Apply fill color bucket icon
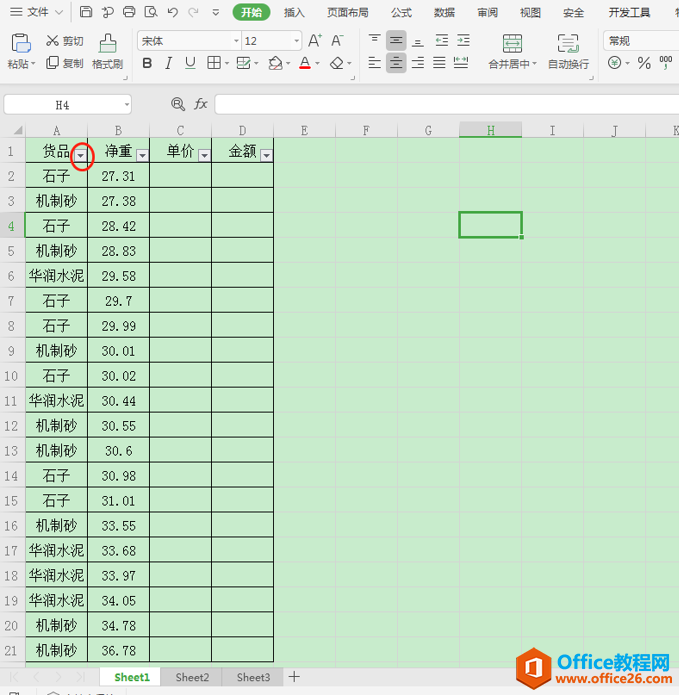This screenshot has height=696, width=679. tap(275, 63)
